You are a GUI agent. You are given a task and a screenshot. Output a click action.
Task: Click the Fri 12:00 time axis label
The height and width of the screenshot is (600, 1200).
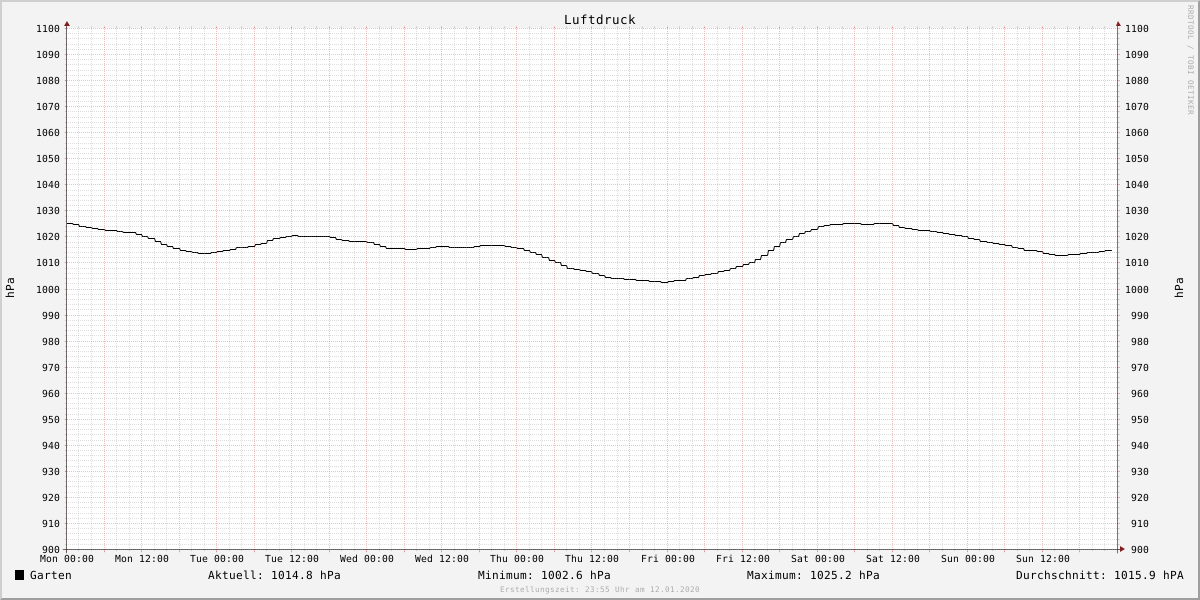[743, 559]
